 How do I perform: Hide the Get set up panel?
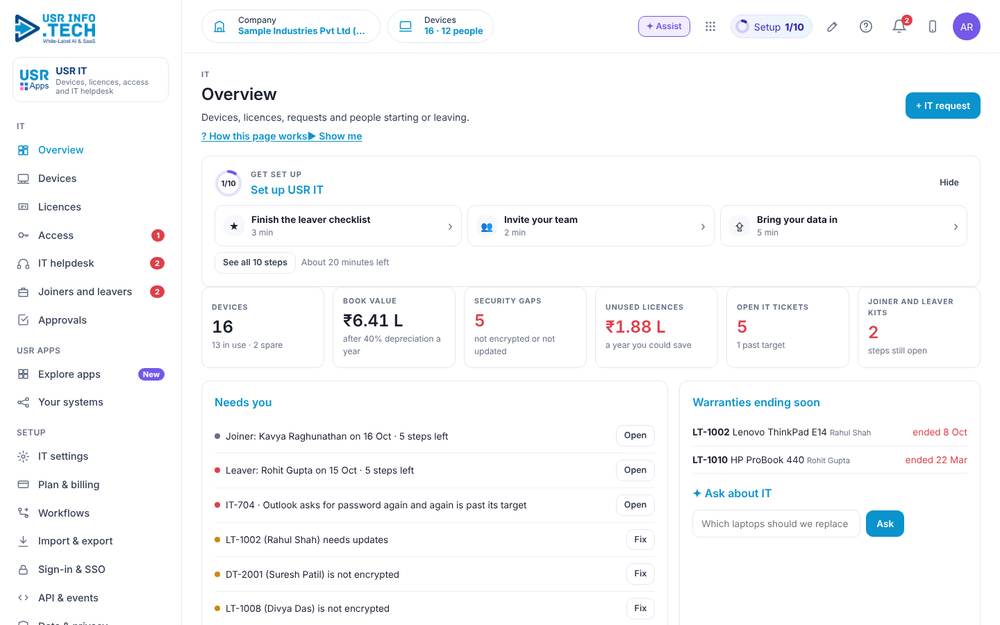point(948,182)
